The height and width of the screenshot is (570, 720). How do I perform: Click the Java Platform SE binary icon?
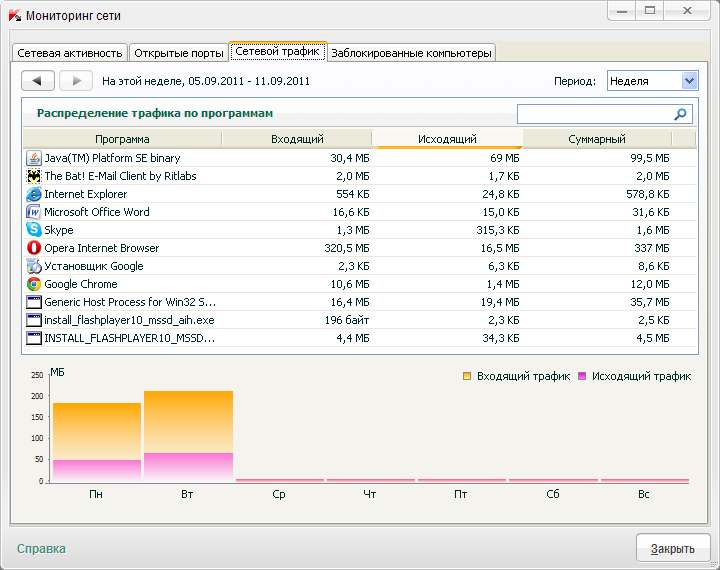point(33,158)
